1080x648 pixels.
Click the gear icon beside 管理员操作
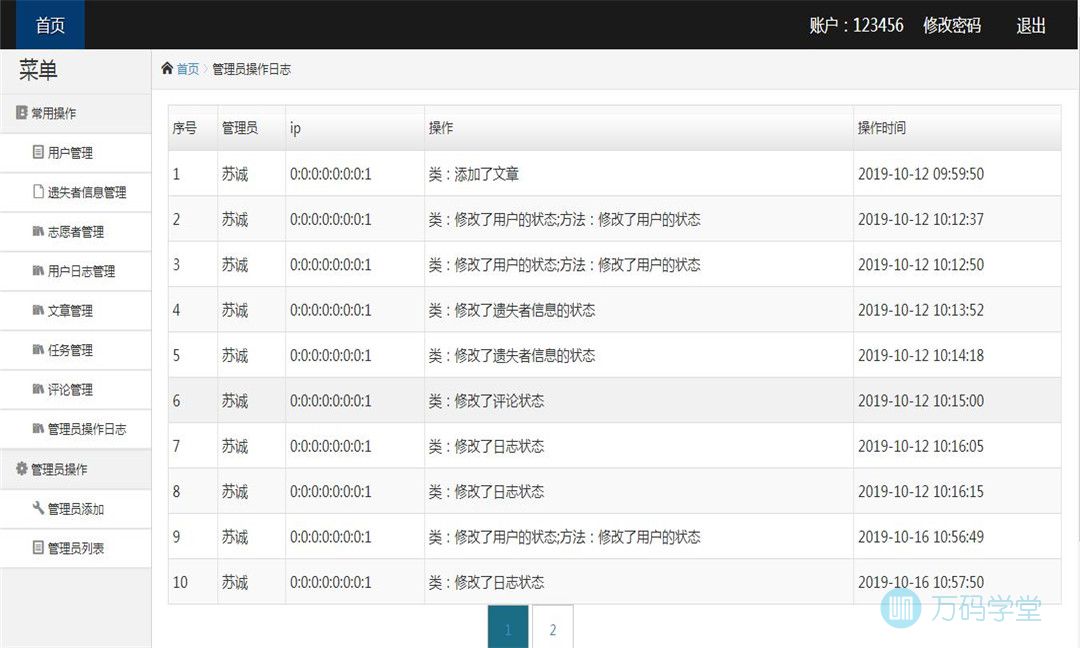[x=21, y=469]
